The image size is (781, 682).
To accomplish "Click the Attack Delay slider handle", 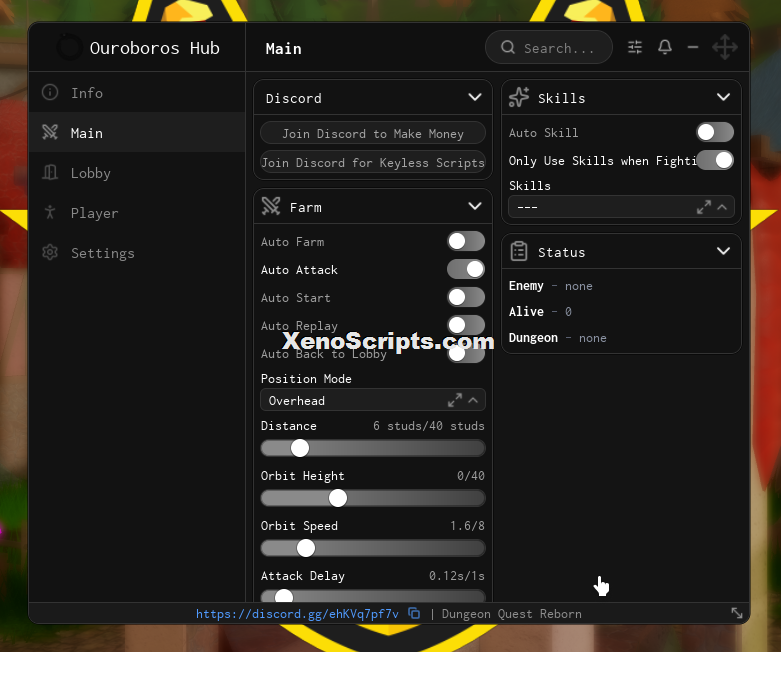I will click(x=284, y=596).
